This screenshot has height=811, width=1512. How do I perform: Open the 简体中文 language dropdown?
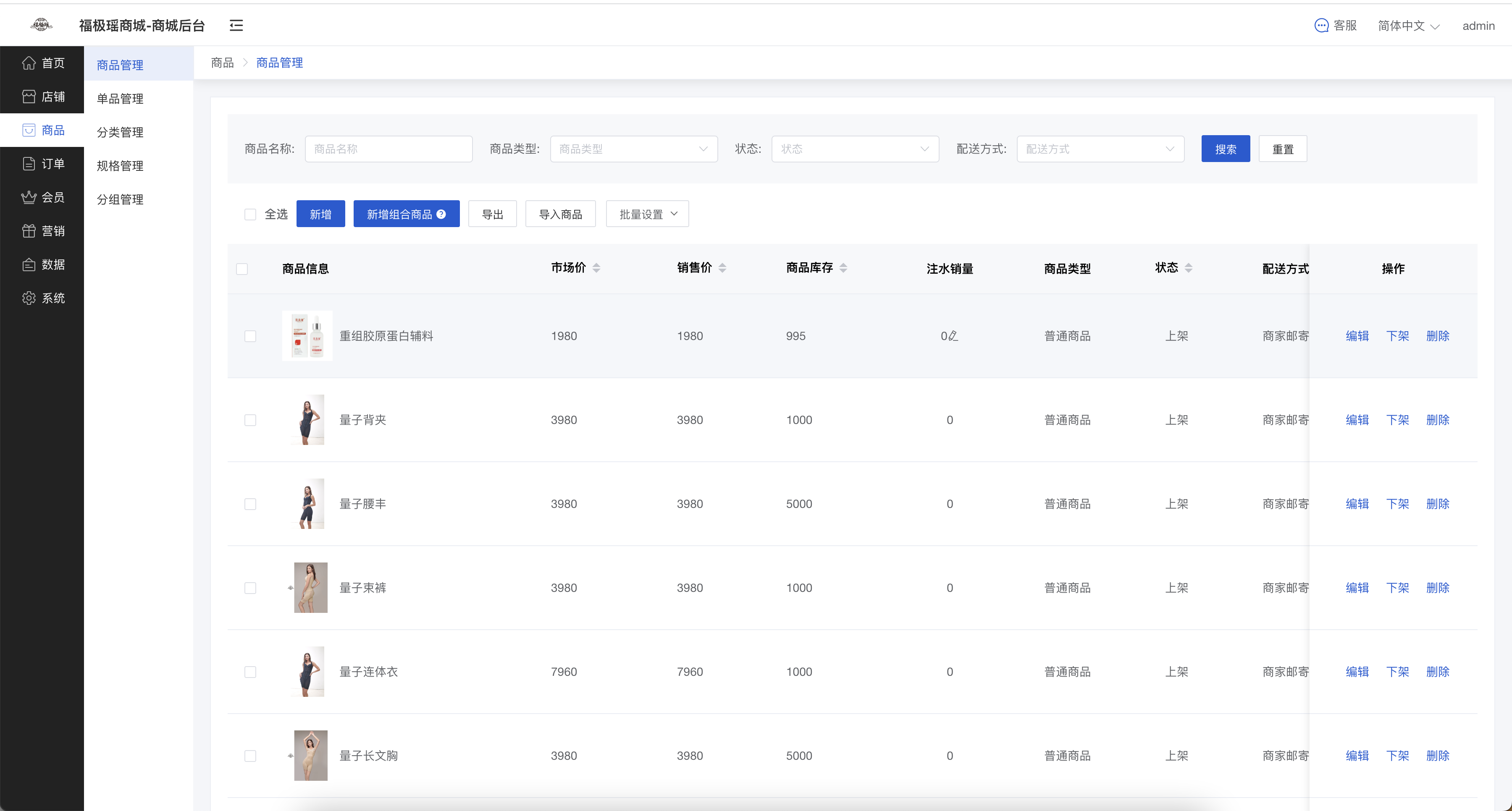pos(1409,26)
